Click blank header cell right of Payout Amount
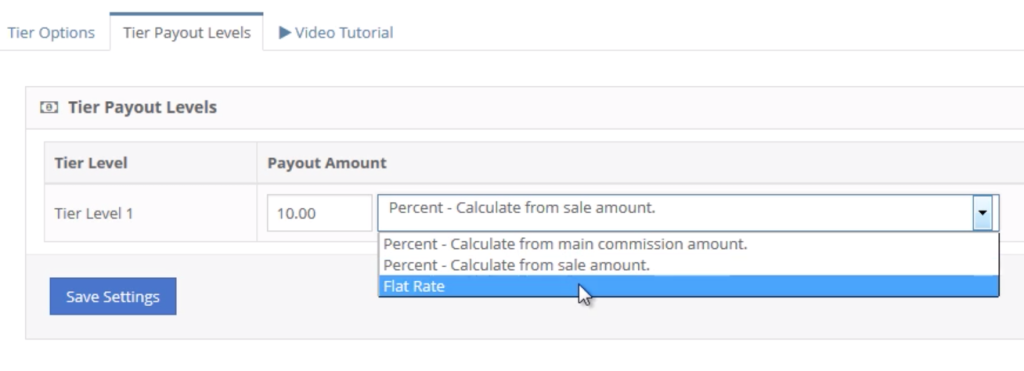 pyautogui.click(x=705, y=163)
